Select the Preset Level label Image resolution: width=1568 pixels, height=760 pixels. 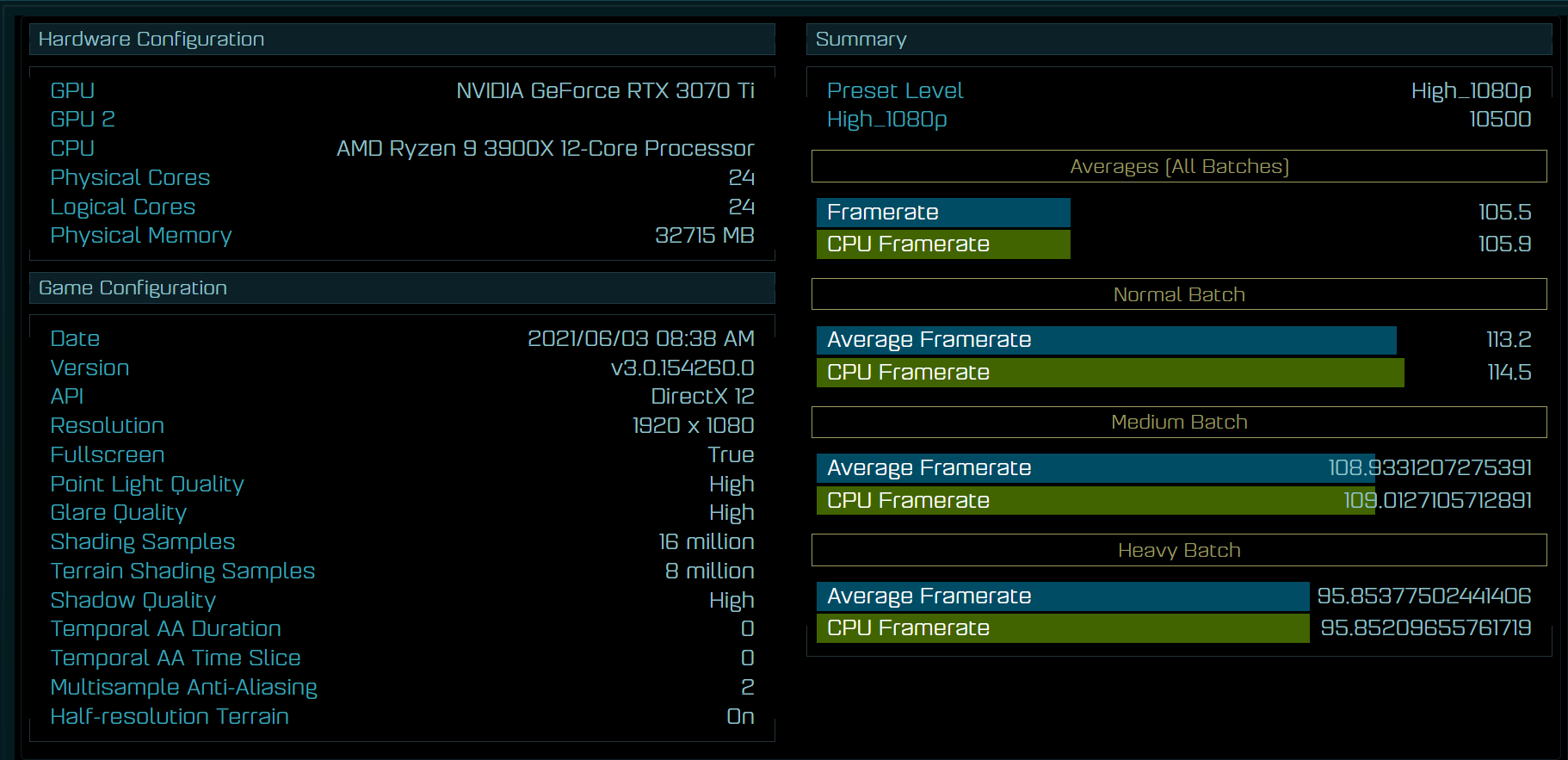coord(895,91)
